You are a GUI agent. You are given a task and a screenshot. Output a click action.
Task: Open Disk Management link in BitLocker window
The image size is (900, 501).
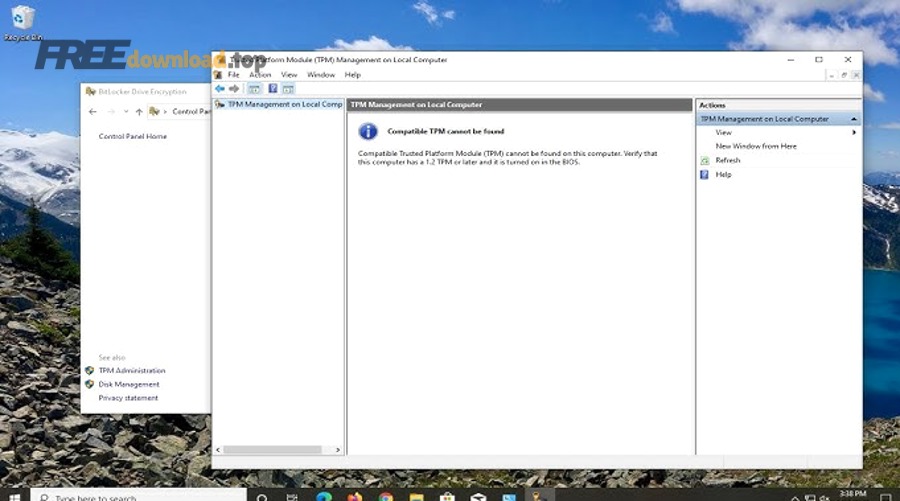pos(129,385)
